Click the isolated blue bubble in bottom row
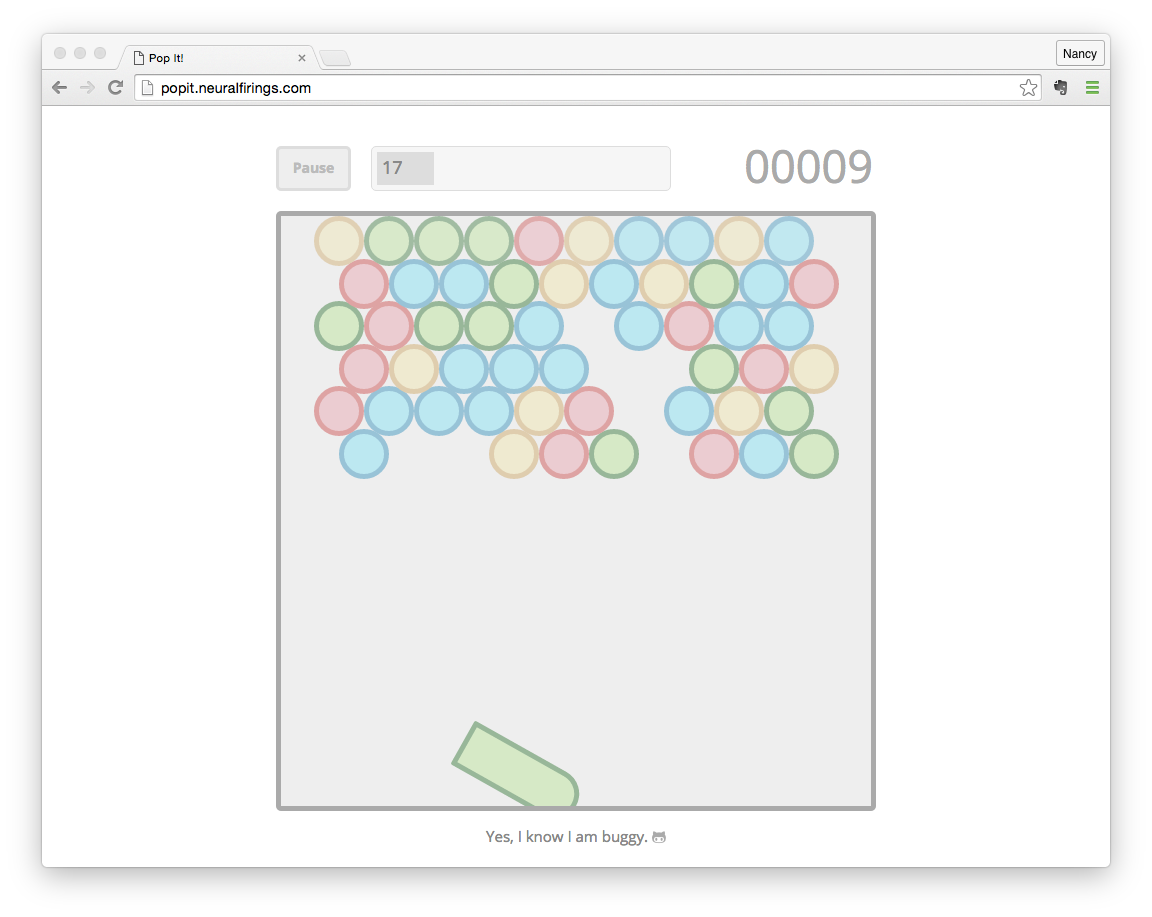 (x=364, y=454)
